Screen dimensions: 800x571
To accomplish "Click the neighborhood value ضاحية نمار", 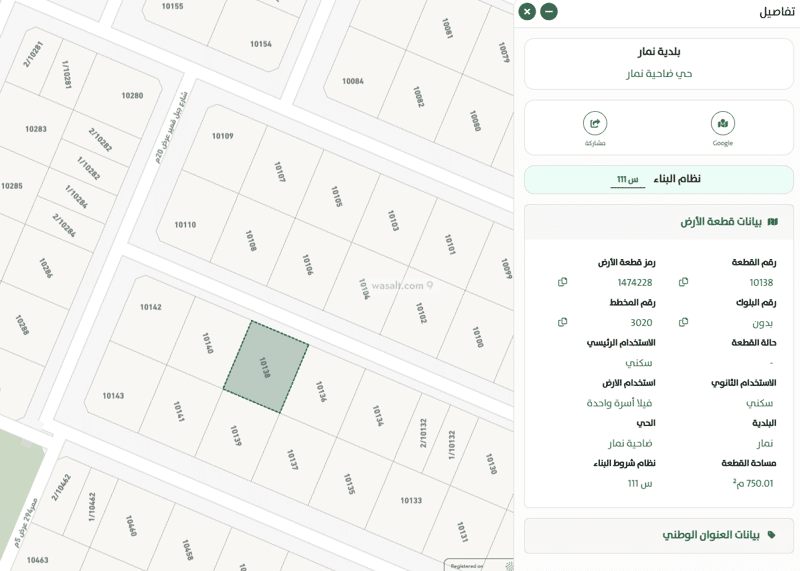I will 630,443.
